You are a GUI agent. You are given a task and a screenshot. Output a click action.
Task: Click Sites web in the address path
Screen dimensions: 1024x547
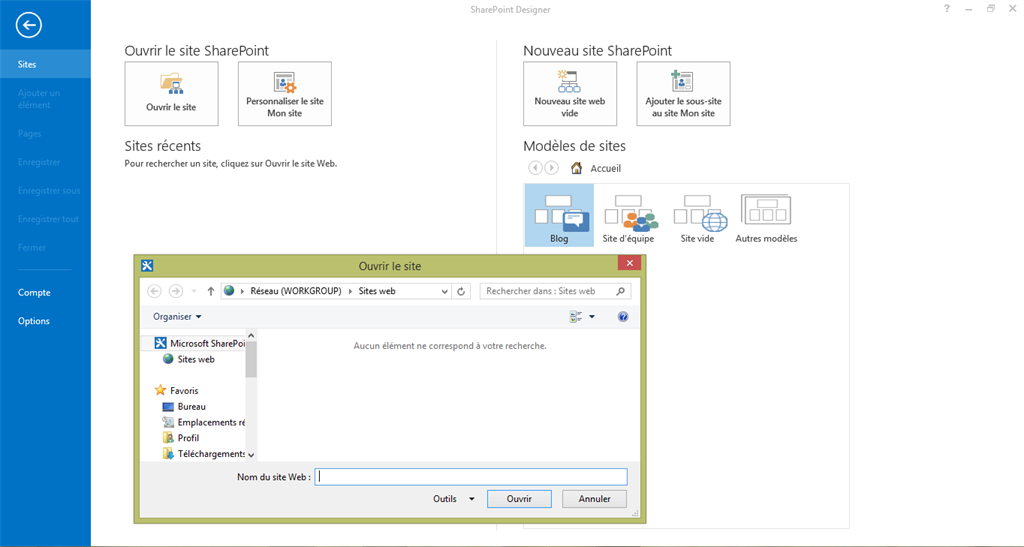pos(377,291)
